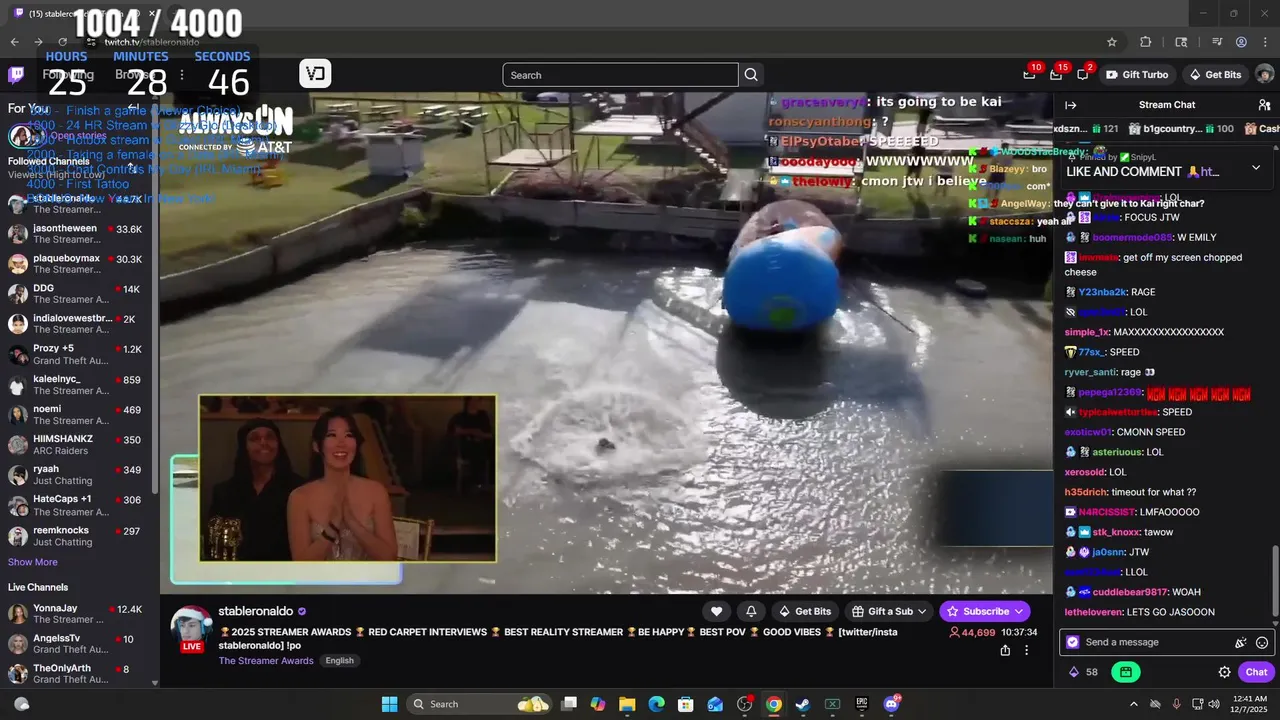1280x720 pixels.
Task: Open the three-dot menu beside Browse
Action: (181, 75)
